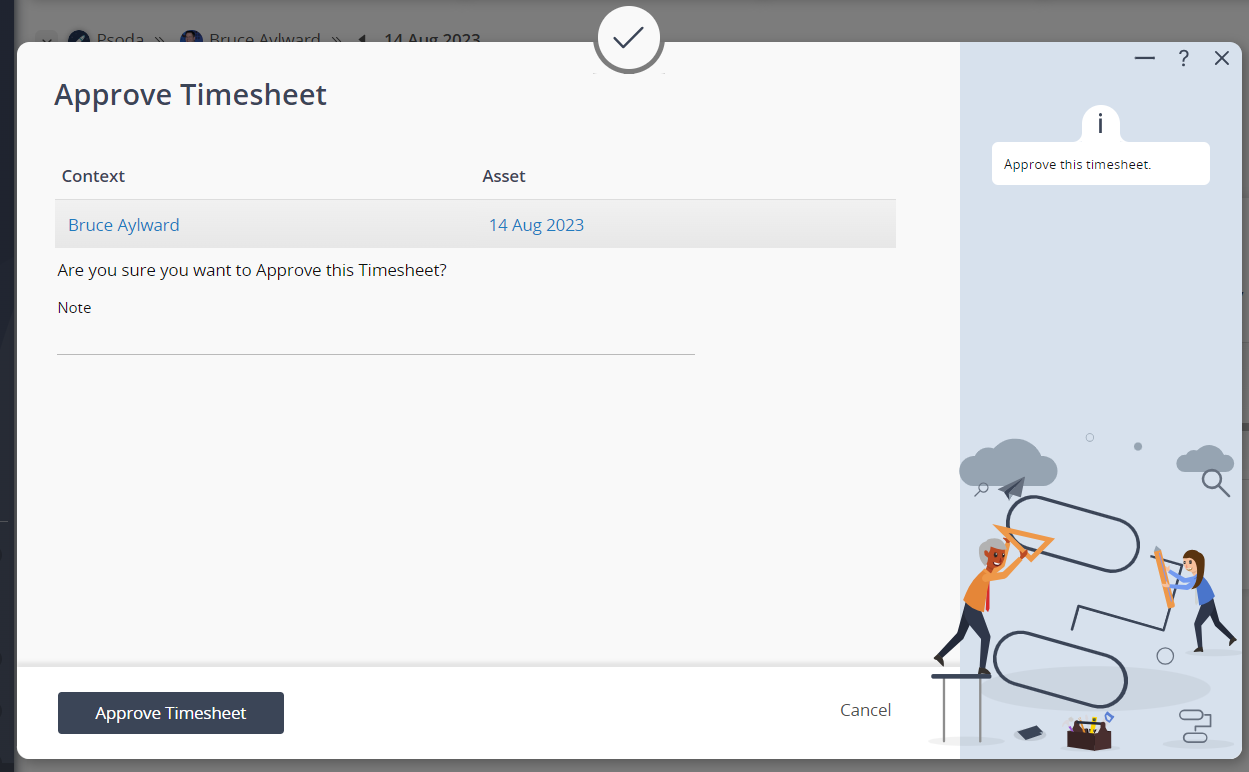Screen dimensions: 1249x772
Task: Focus the Note input field
Action: click(375, 338)
